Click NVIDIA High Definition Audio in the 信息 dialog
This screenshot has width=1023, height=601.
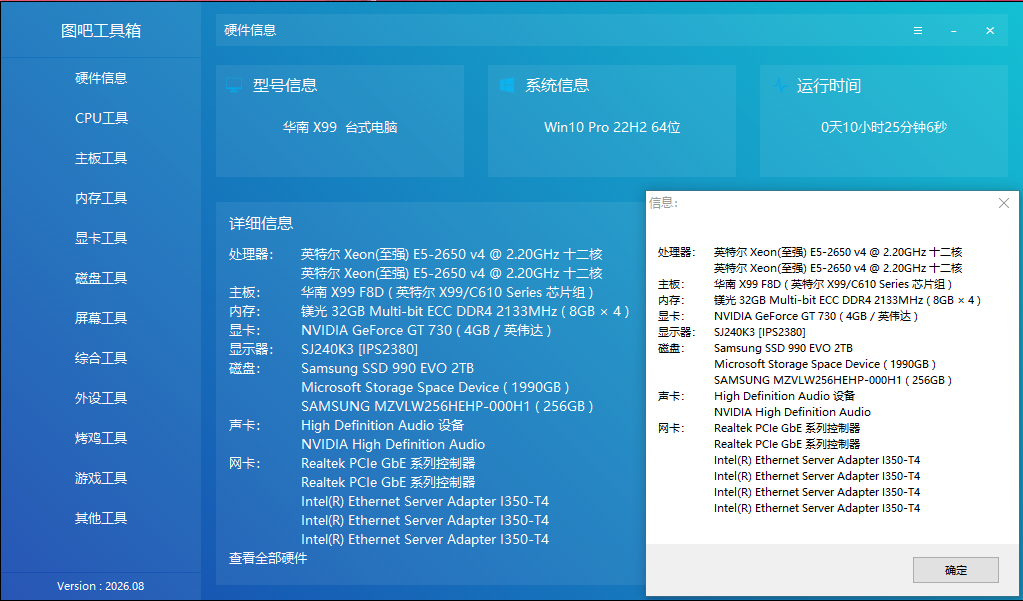click(x=792, y=412)
